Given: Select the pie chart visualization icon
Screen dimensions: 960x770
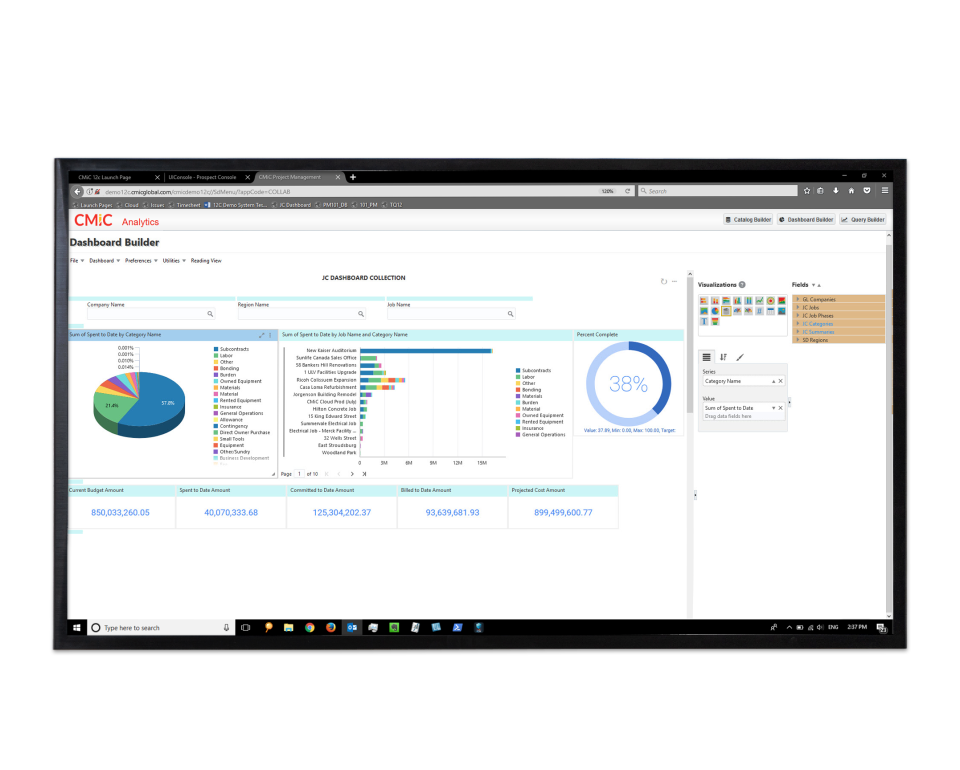Looking at the screenshot, I should [715, 311].
